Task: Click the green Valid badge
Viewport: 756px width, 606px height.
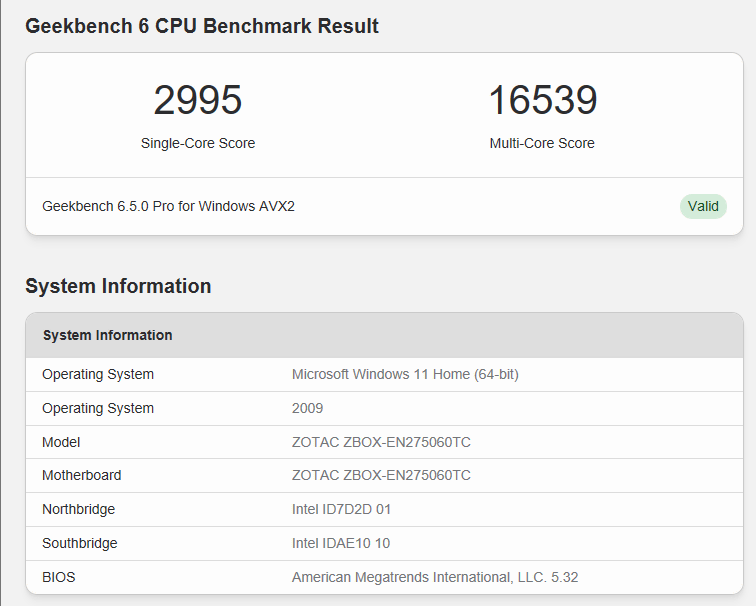Action: click(x=703, y=206)
